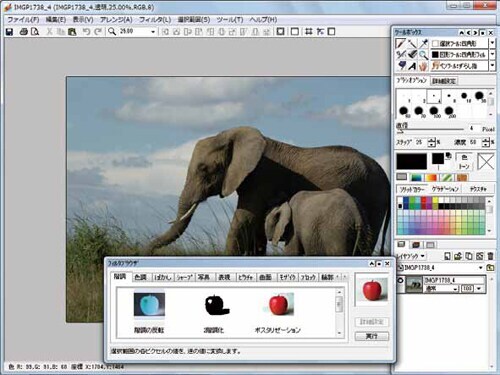The width and height of the screenshot is (500, 375).
Task: Click the selection tool label button in toolbox
Action: pyautogui.click(x=459, y=43)
